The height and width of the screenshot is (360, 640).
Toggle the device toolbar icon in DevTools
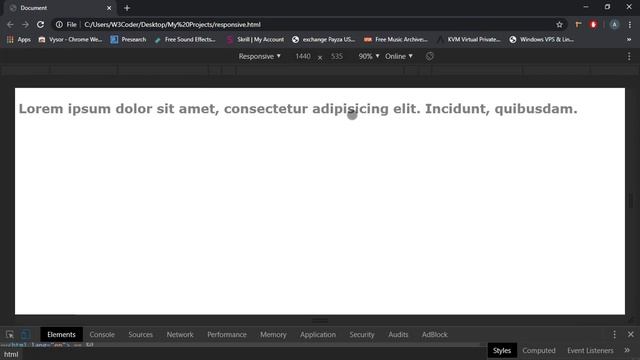coord(26,335)
